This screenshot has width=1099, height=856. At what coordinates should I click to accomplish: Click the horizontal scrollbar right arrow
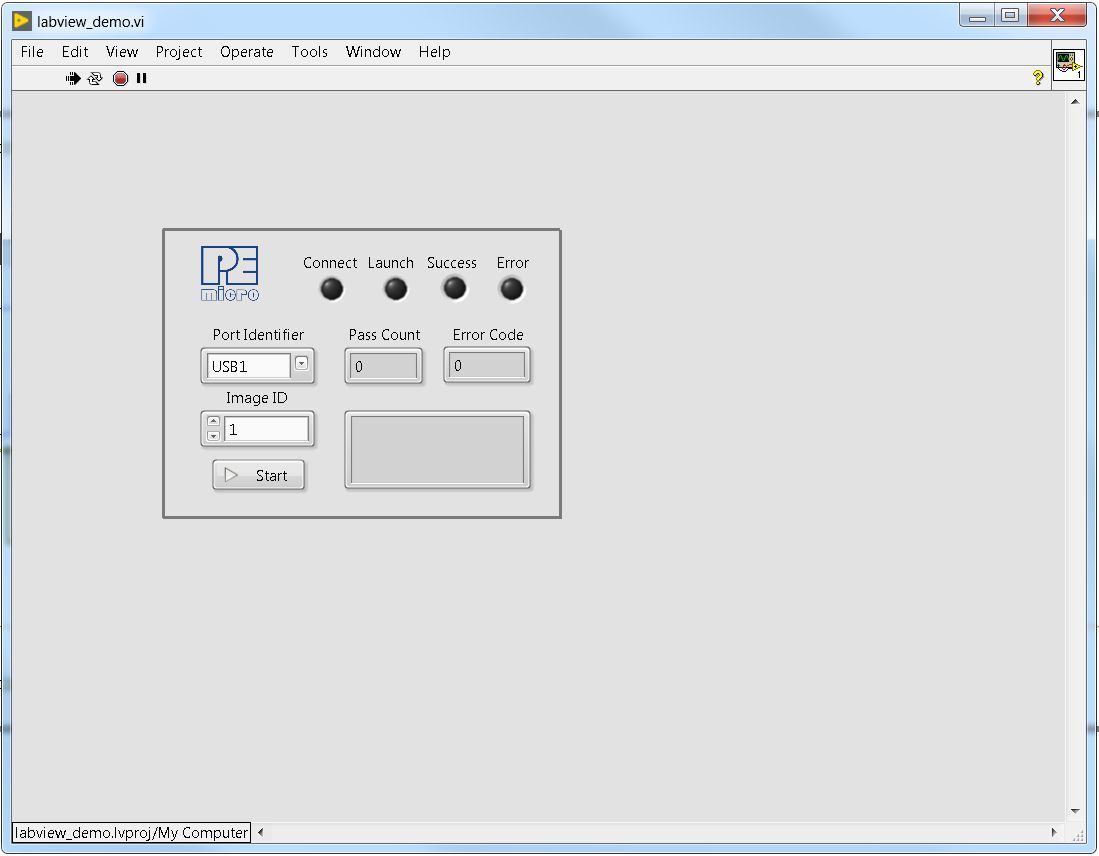(1053, 832)
